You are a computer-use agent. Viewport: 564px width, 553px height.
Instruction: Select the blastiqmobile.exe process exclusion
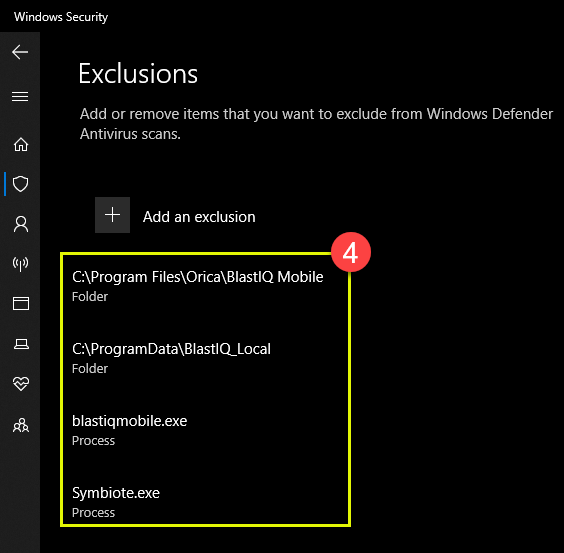click(129, 430)
